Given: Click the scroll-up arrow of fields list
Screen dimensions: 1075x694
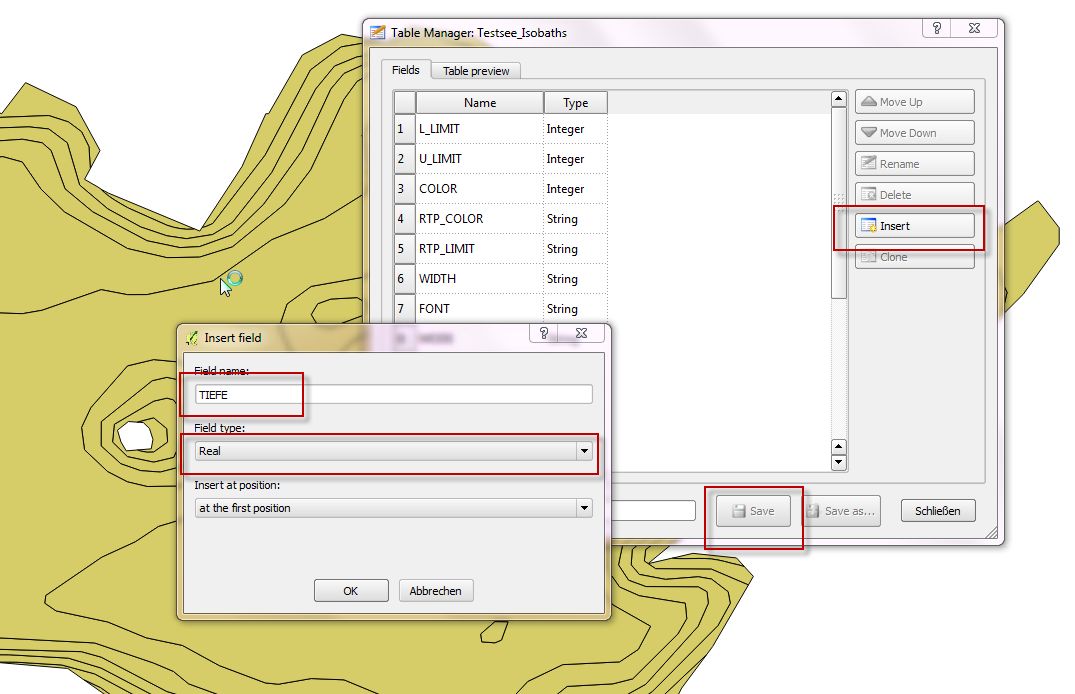Looking at the screenshot, I should pyautogui.click(x=839, y=99).
